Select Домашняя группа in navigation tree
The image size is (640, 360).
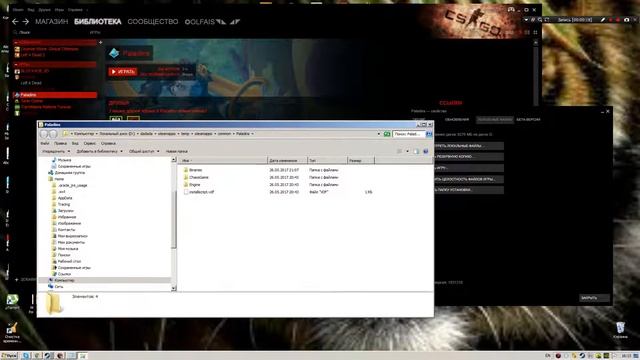(69, 173)
